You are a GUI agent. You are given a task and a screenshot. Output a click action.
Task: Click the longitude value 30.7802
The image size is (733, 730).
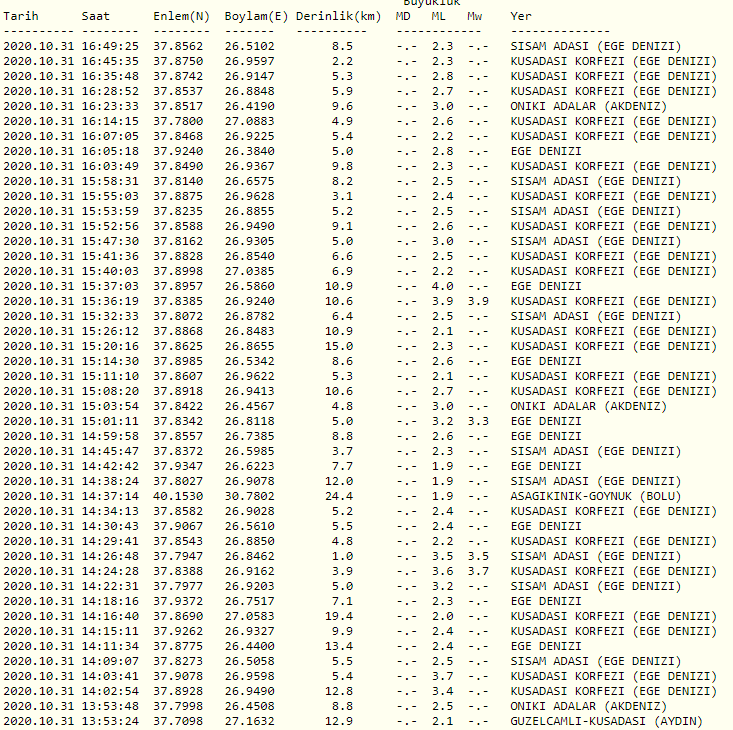click(x=250, y=496)
